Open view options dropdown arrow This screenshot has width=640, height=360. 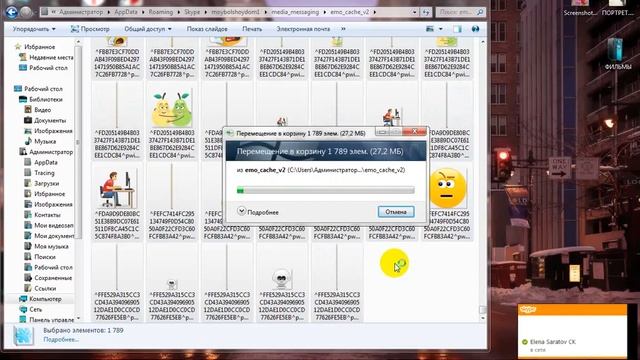tap(440, 29)
